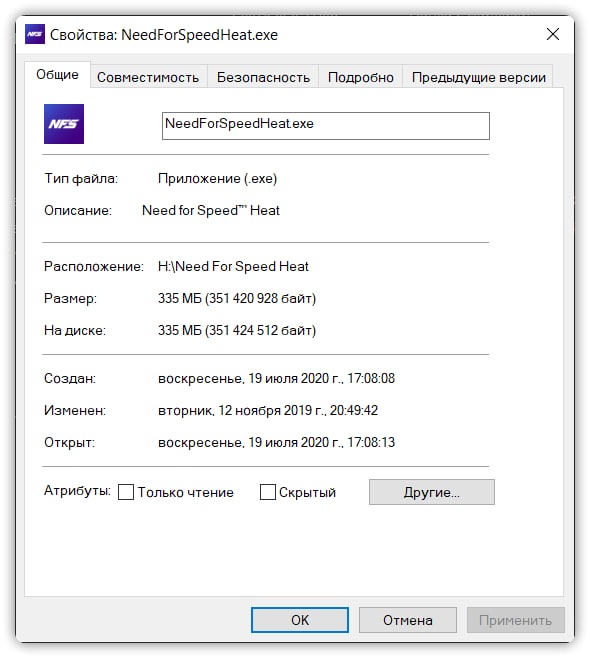Screen dimensions: 590x658
Task: Click the Размер: label
Action: coord(70,298)
